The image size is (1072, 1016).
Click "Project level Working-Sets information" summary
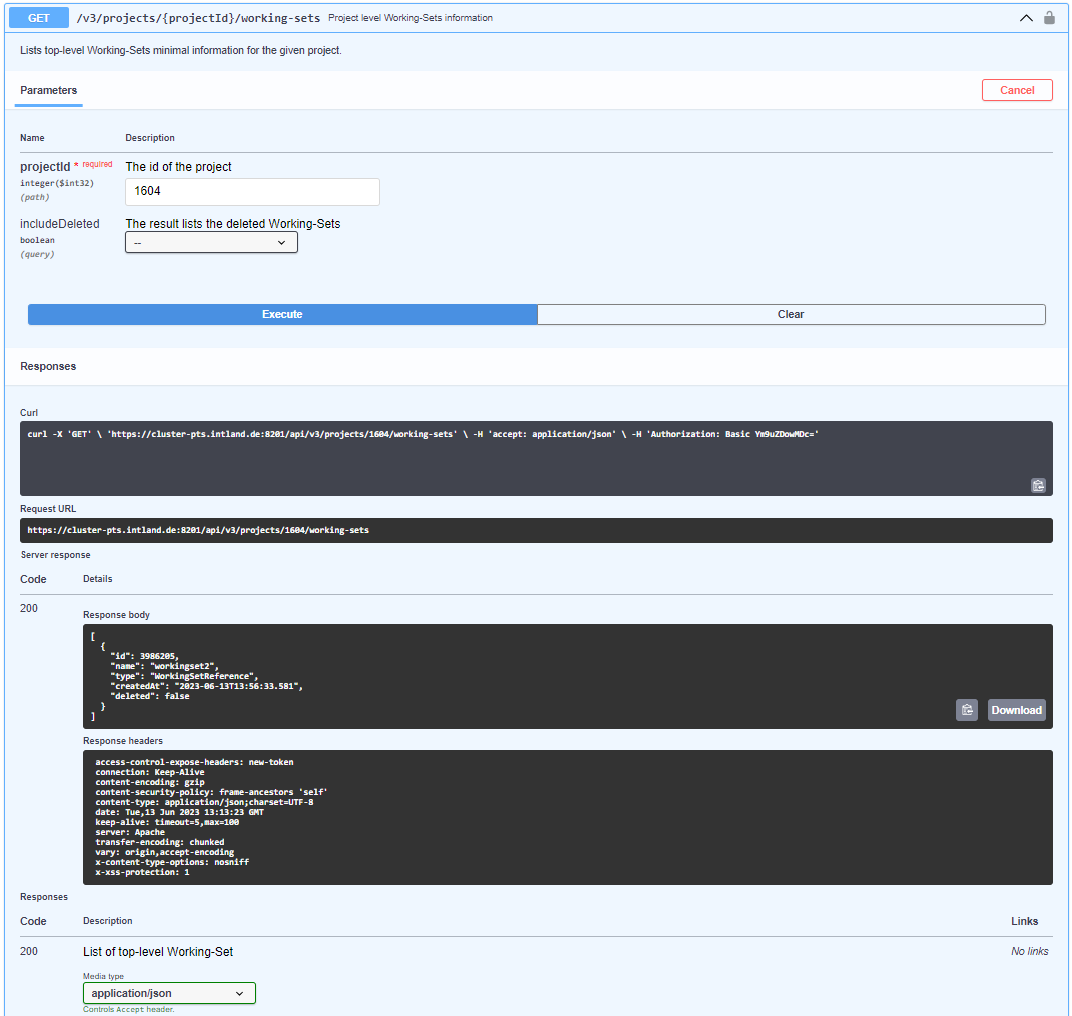410,18
